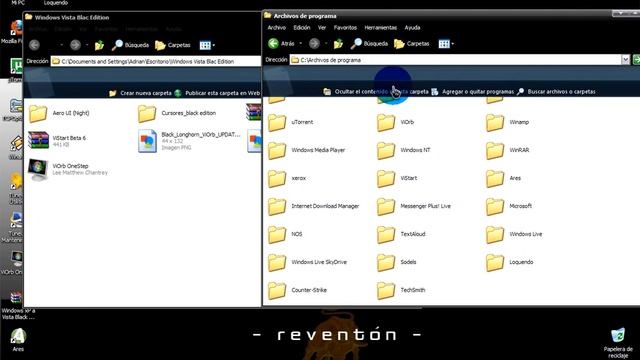The width and height of the screenshot is (640, 360).
Task: Select the Windows Media Player folder
Action: coord(307,150)
